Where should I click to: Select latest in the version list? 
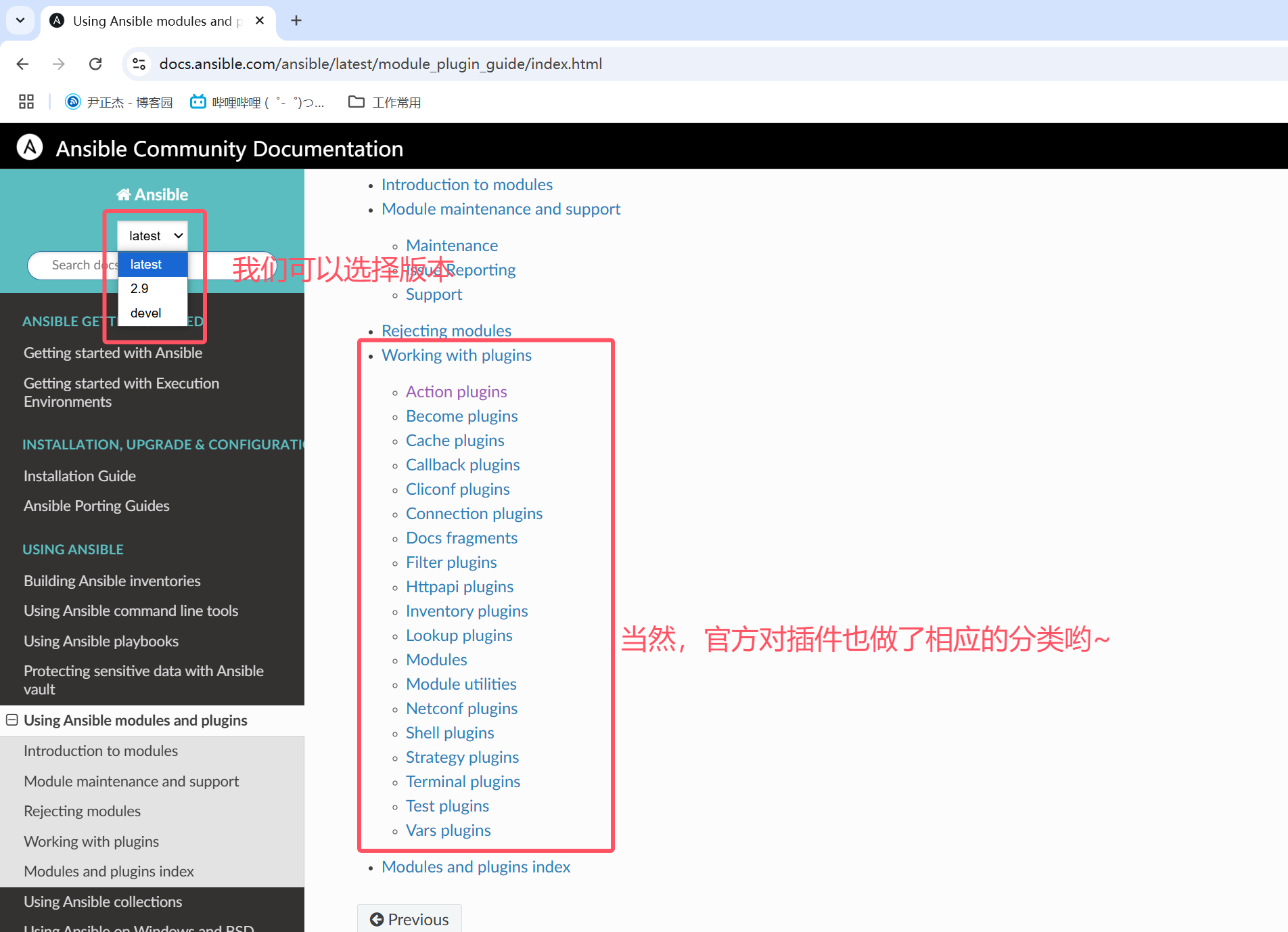click(x=153, y=264)
